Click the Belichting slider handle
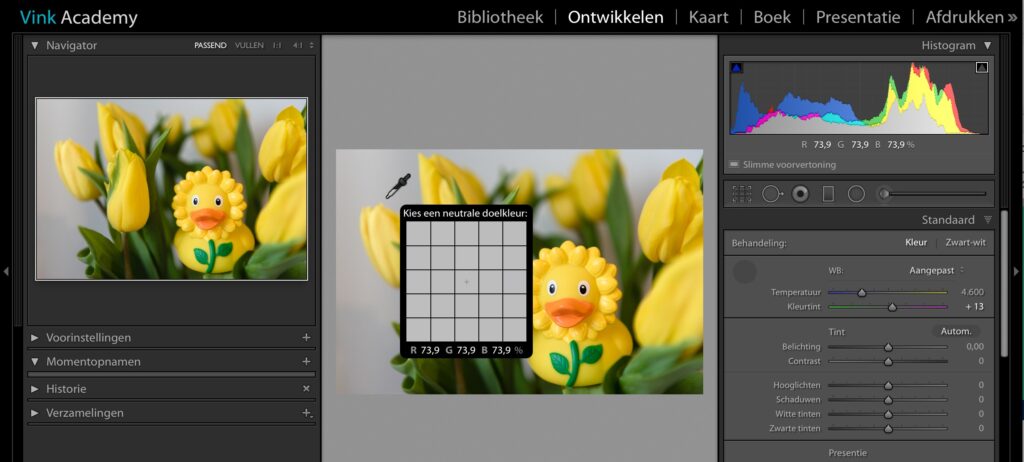The image size is (1024, 462). coord(888,347)
